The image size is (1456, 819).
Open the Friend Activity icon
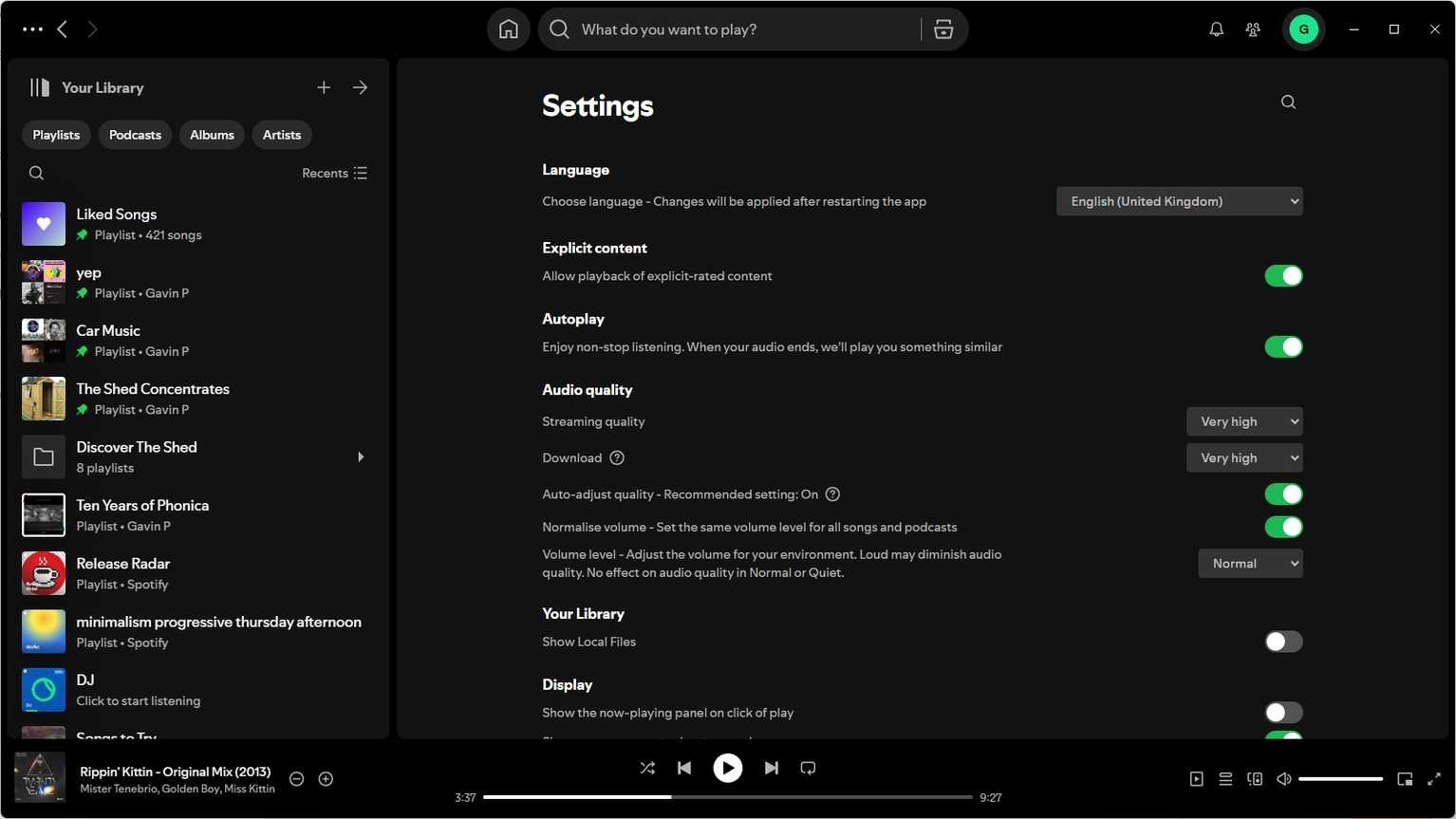1253,29
